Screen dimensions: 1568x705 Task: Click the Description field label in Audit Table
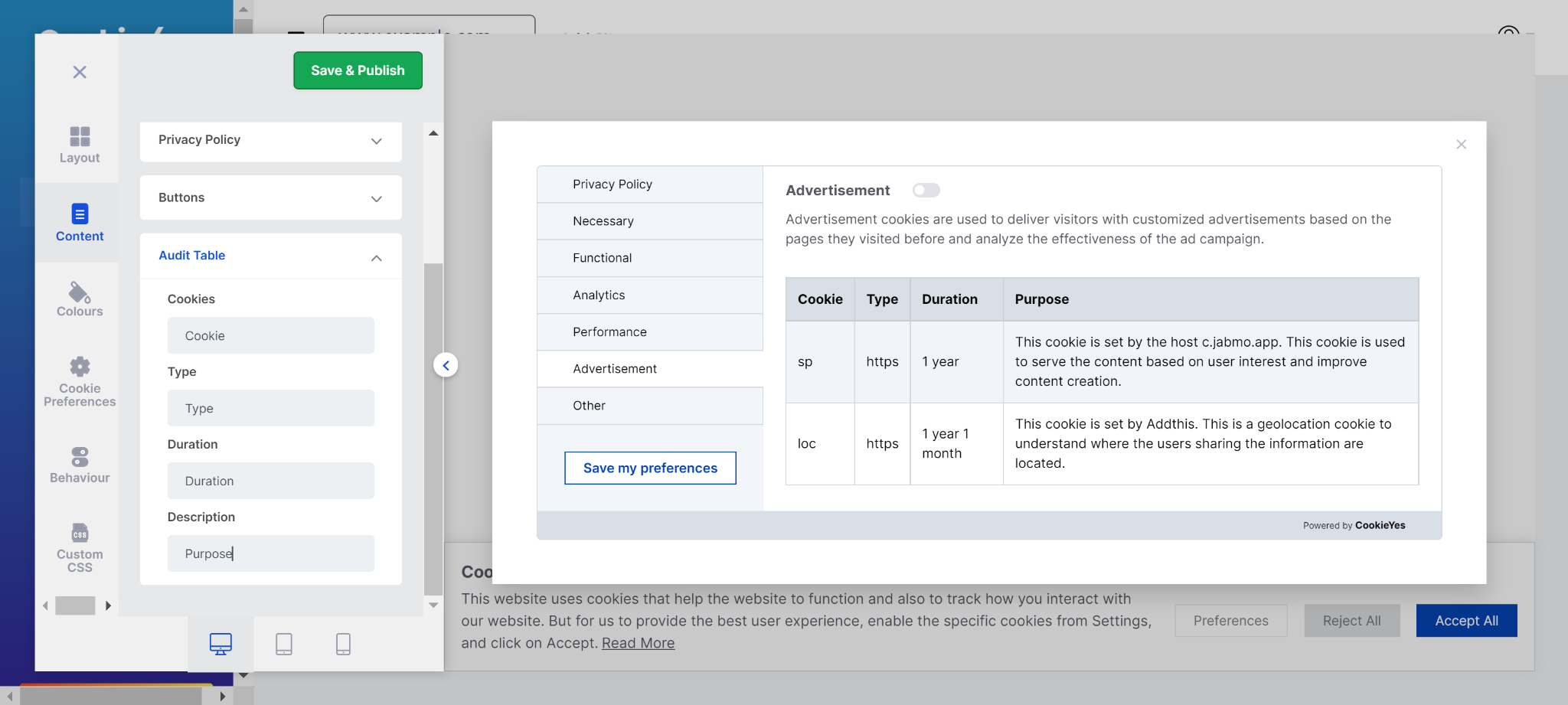(x=201, y=517)
